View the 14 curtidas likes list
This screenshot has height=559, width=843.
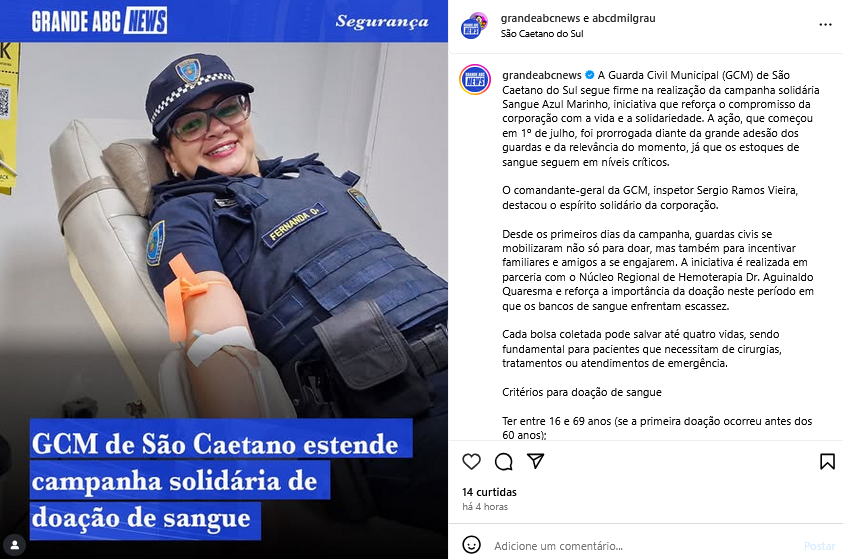(489, 492)
